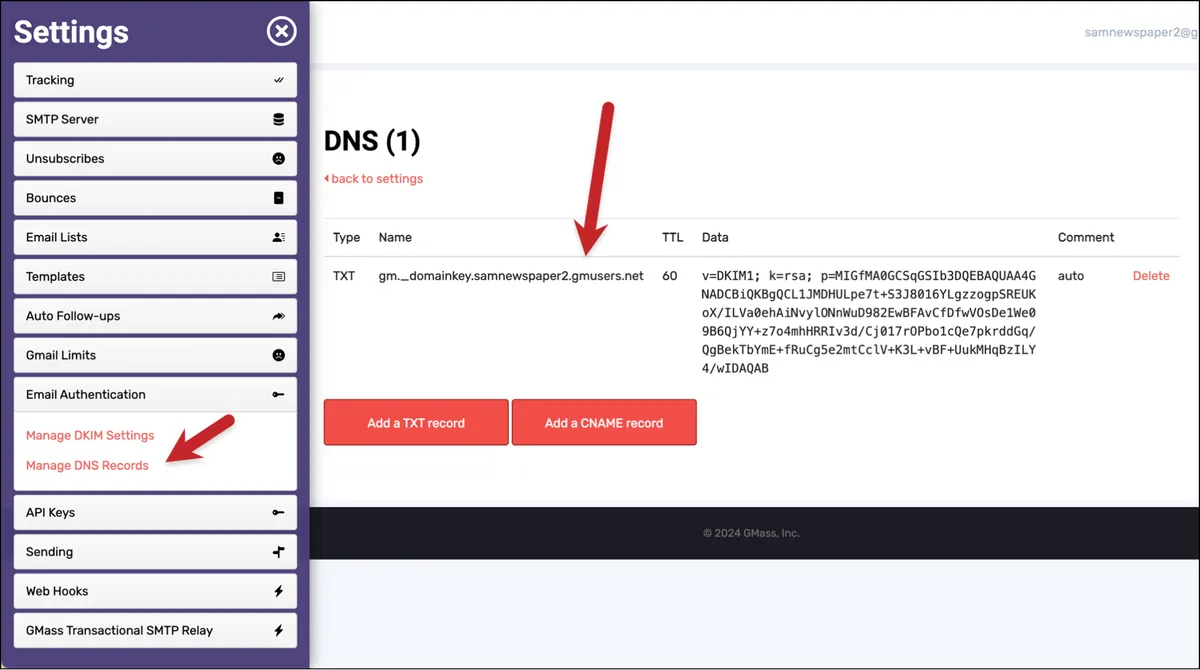
Task: Expand the Web Hooks section
Action: click(x=155, y=591)
